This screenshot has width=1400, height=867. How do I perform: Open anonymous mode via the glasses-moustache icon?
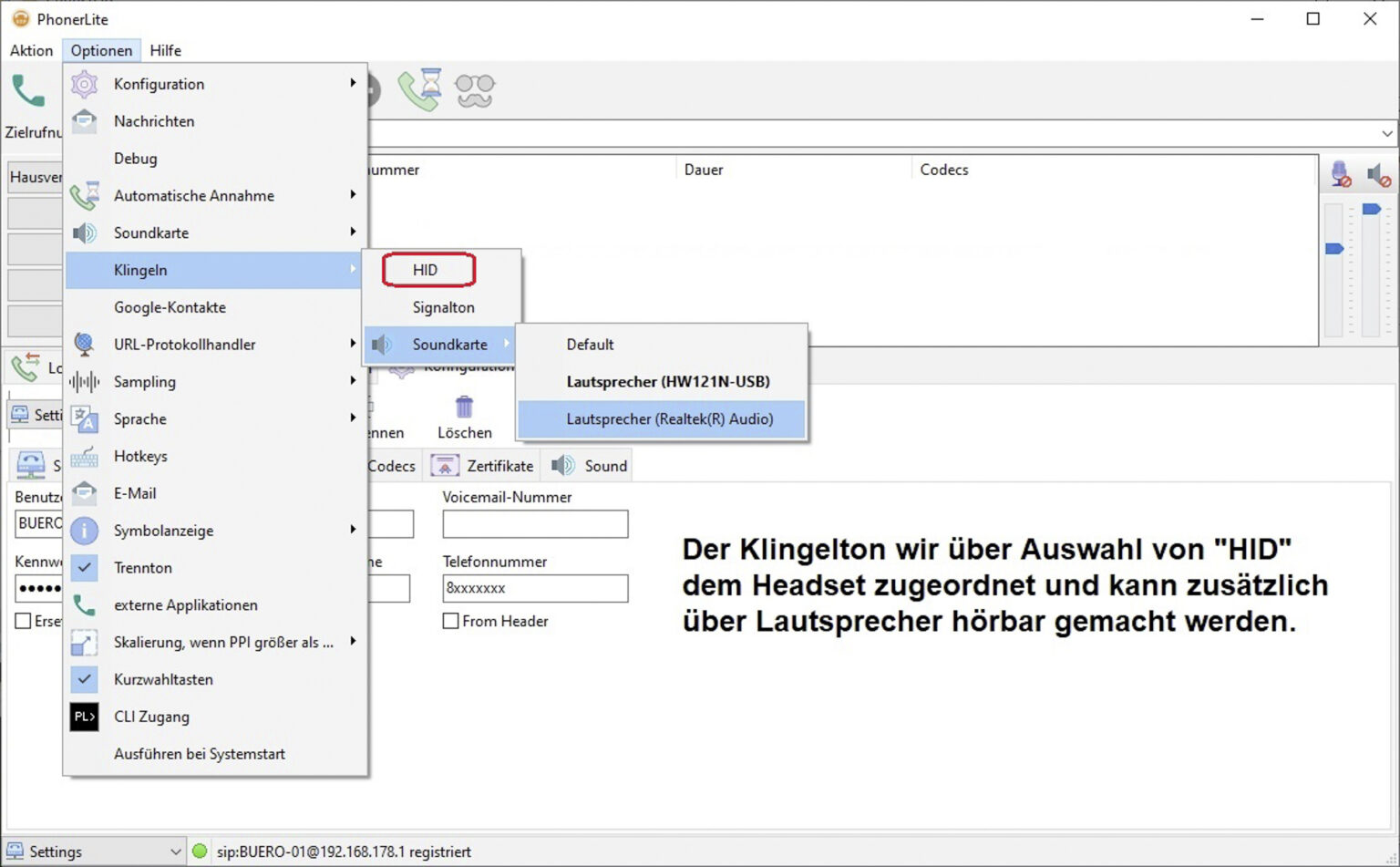474,88
